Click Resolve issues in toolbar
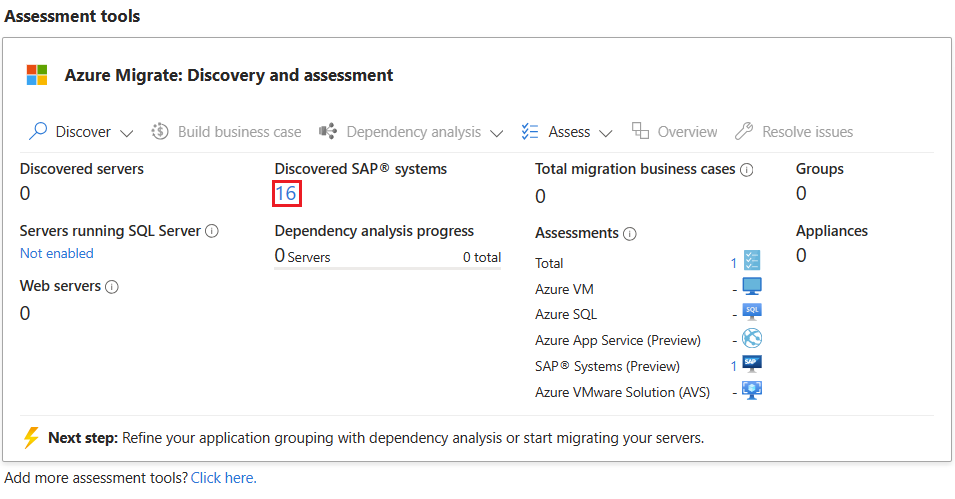Image resolution: width=955 pixels, height=499 pixels. click(x=794, y=132)
